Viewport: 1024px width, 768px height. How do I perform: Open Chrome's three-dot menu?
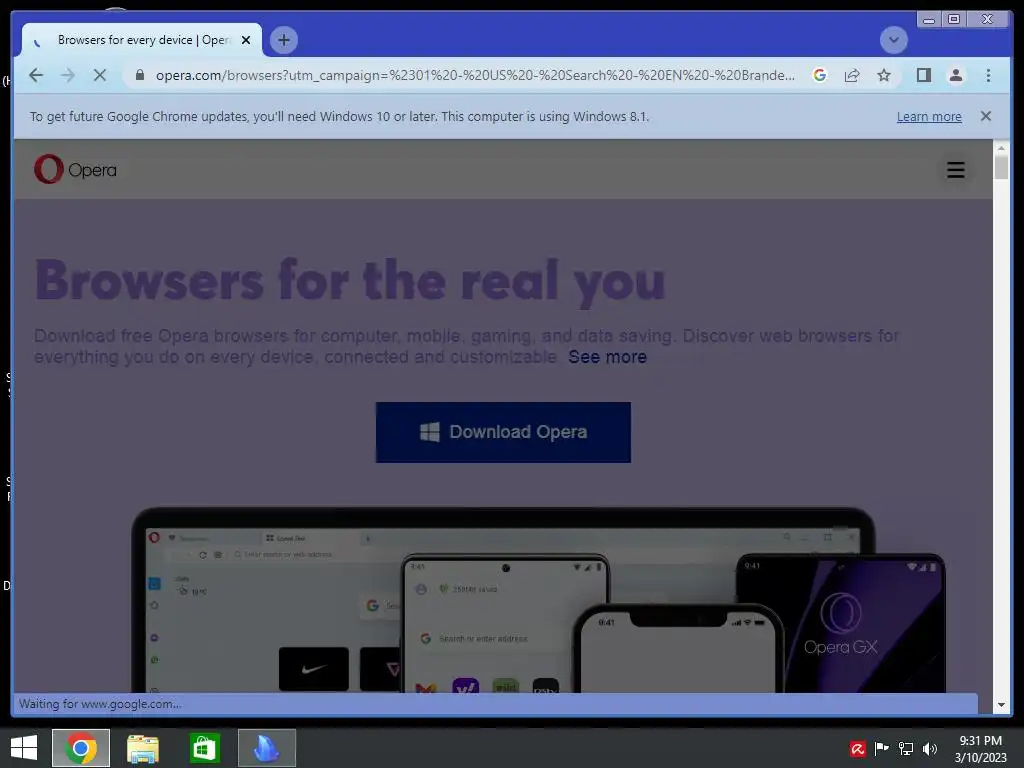[988, 75]
